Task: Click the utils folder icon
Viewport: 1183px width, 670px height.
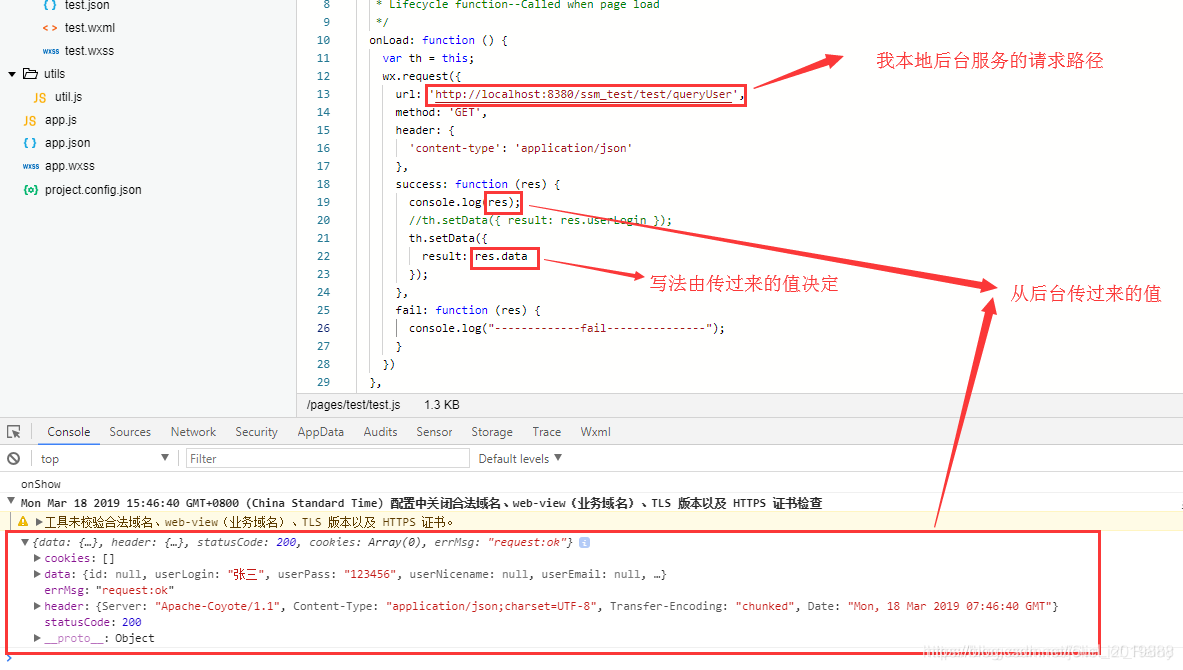Action: click(30, 73)
